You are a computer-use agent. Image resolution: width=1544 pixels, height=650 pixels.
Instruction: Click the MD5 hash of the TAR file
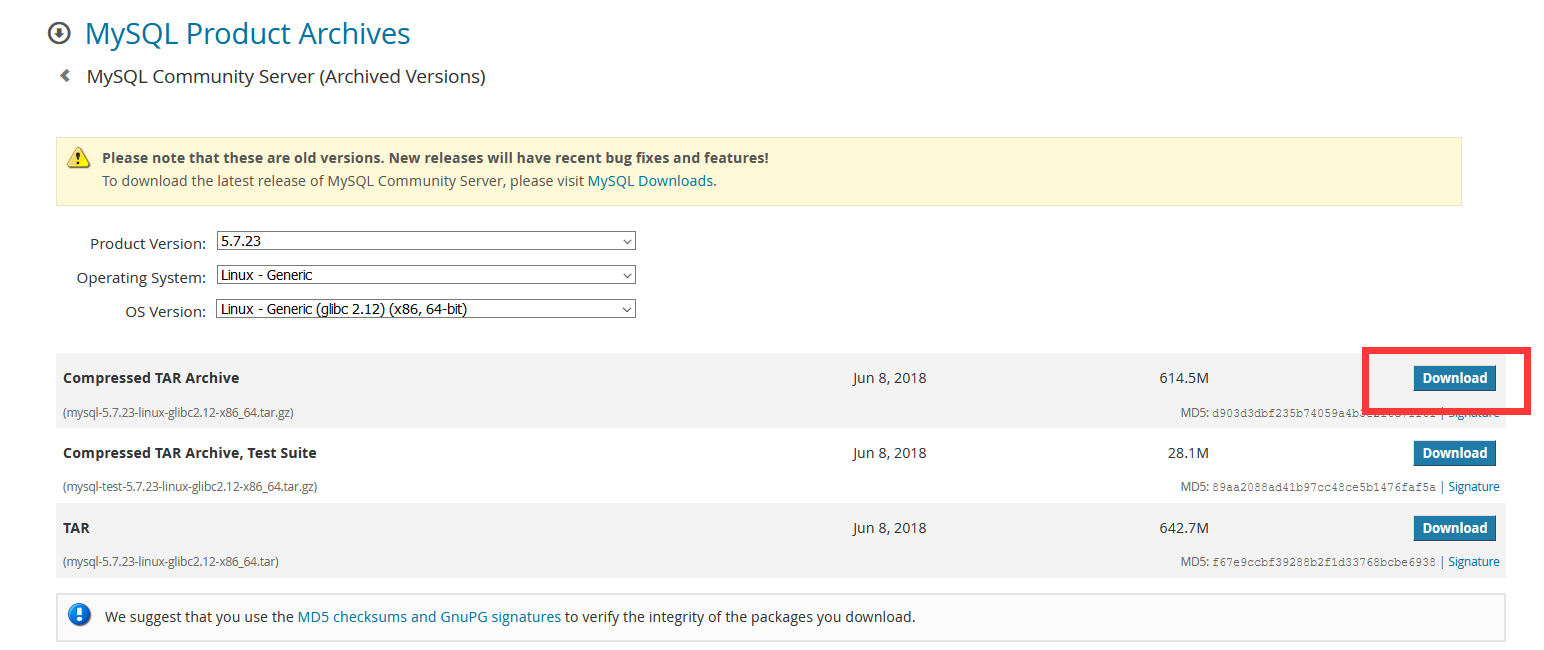coord(1323,562)
